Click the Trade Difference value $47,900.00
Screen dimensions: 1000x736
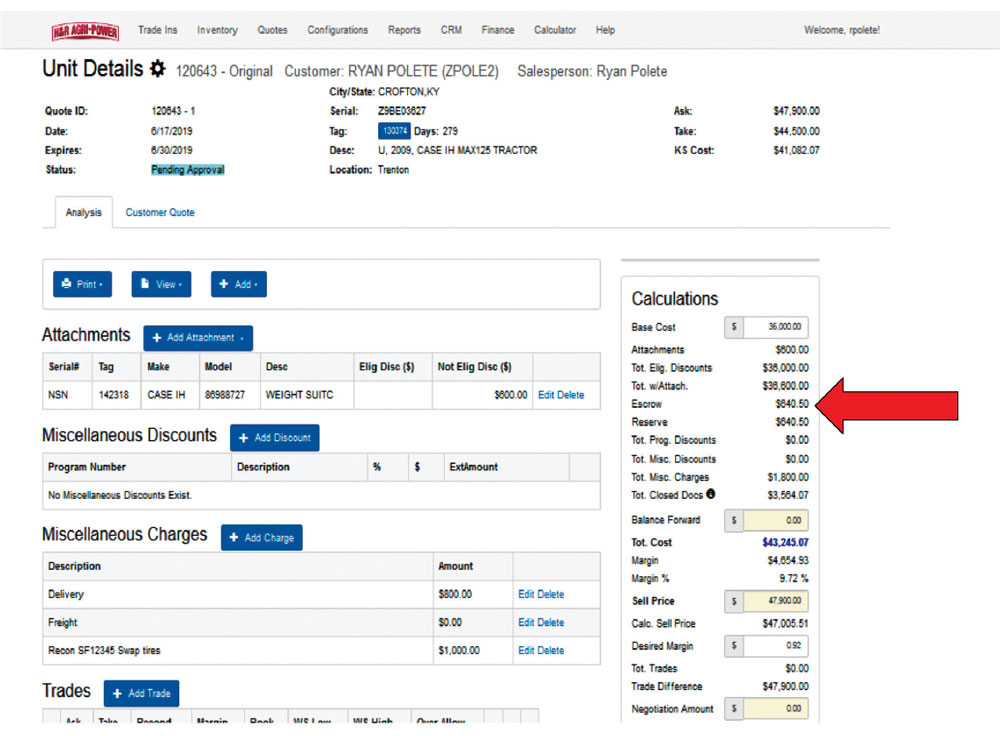point(786,686)
